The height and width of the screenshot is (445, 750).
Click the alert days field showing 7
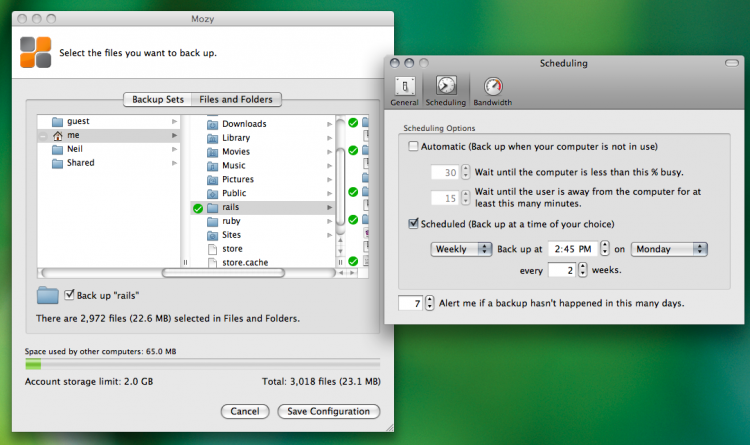click(x=410, y=303)
